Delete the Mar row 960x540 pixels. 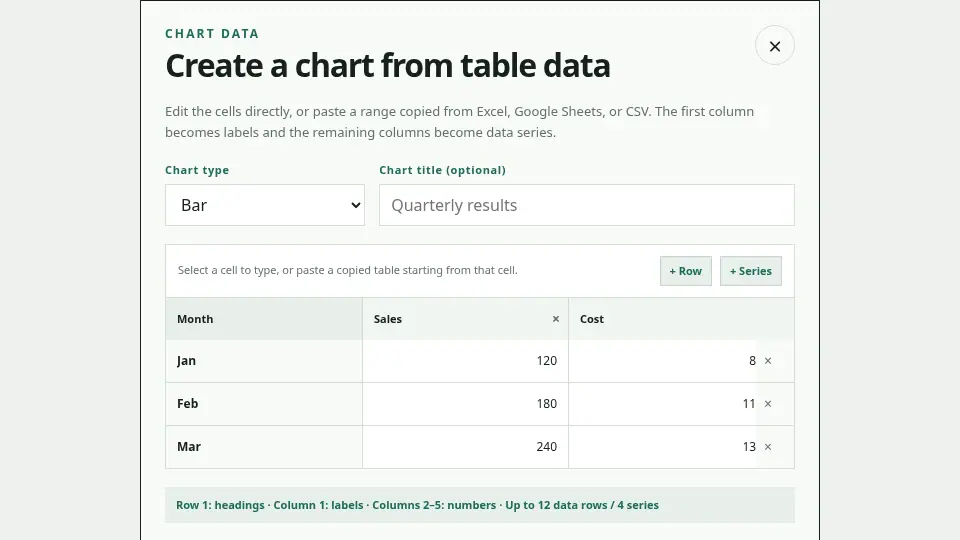[x=768, y=447]
